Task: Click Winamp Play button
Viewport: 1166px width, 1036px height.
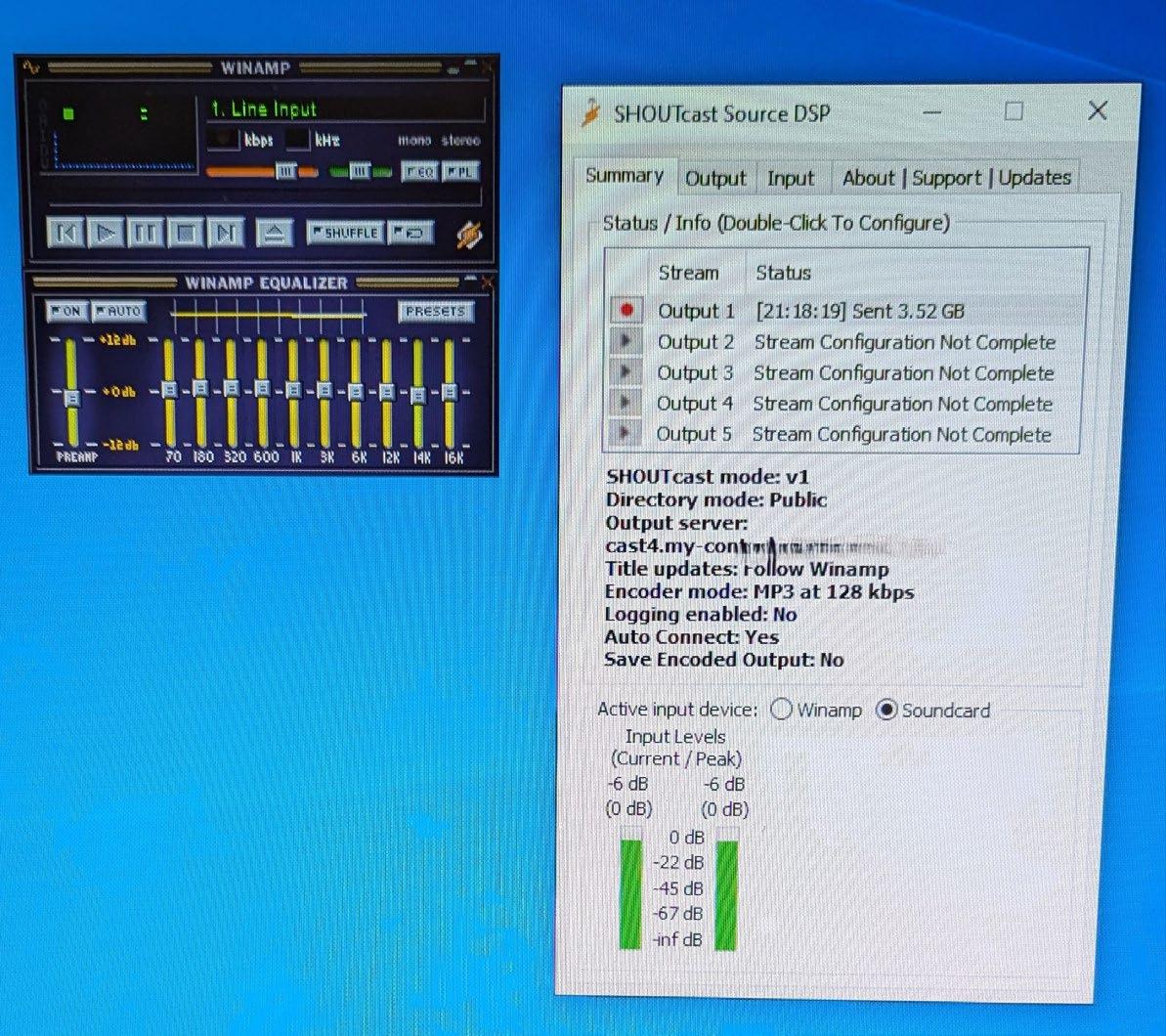Action: click(x=106, y=233)
